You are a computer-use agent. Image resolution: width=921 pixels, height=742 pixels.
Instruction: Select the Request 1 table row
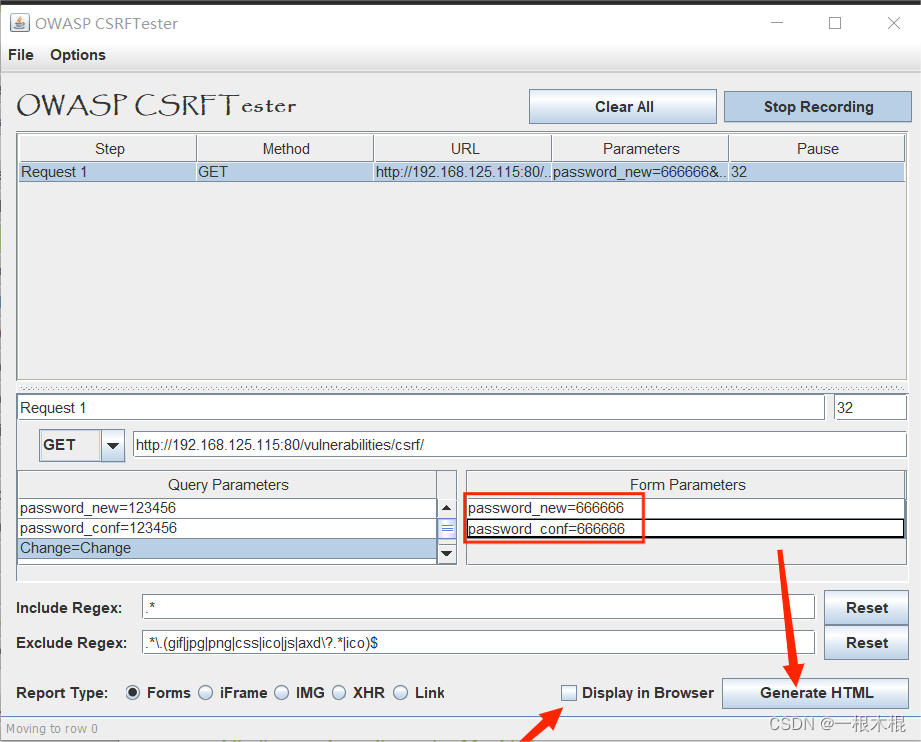[x=462, y=172]
